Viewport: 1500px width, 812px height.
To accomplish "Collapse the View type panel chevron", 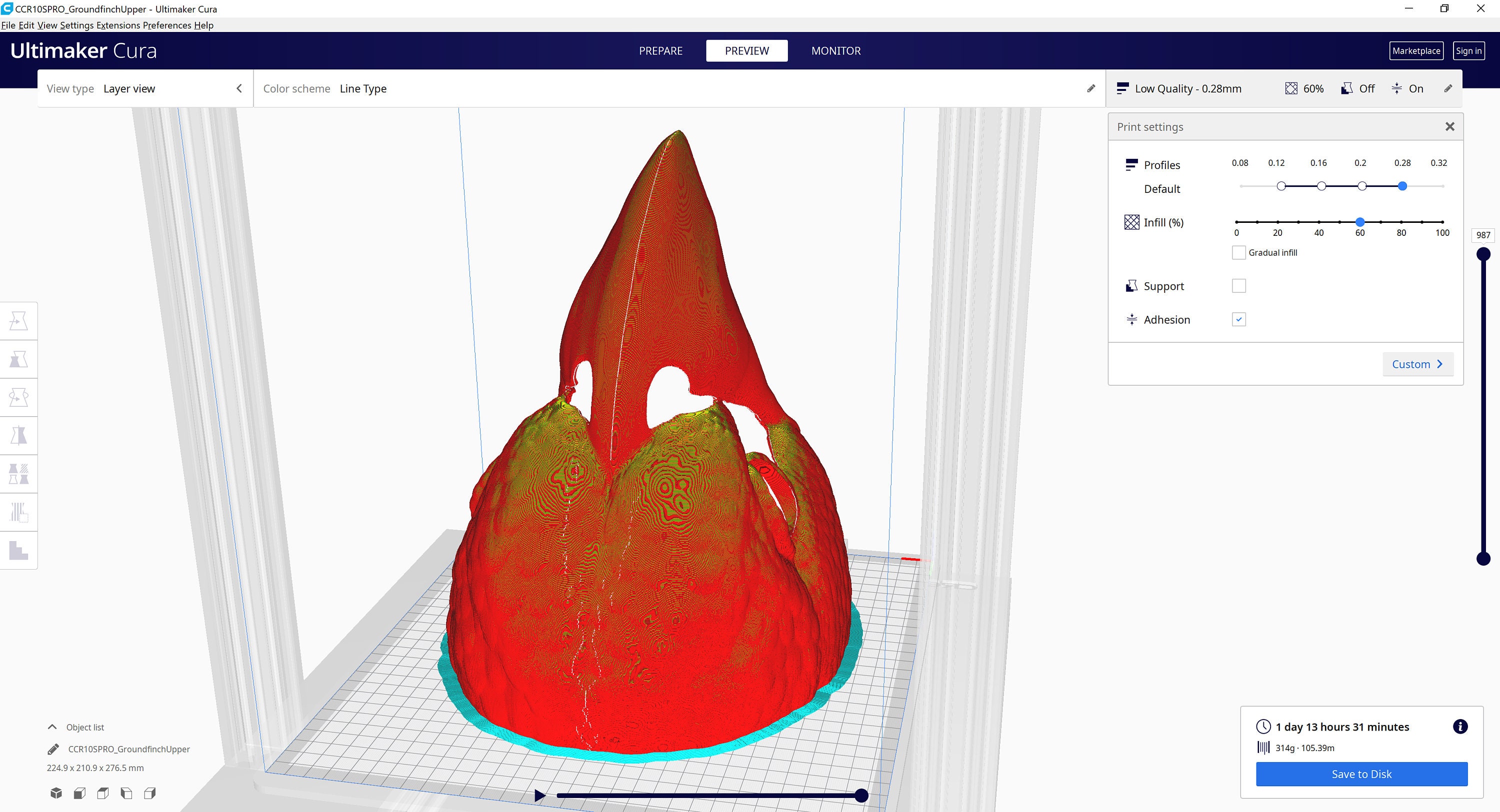I will click(x=238, y=88).
